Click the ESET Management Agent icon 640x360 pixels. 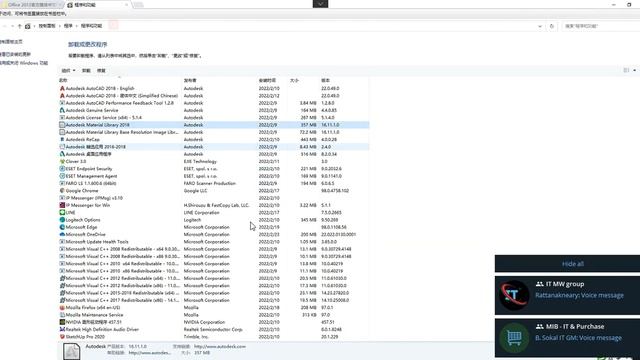pos(62,176)
